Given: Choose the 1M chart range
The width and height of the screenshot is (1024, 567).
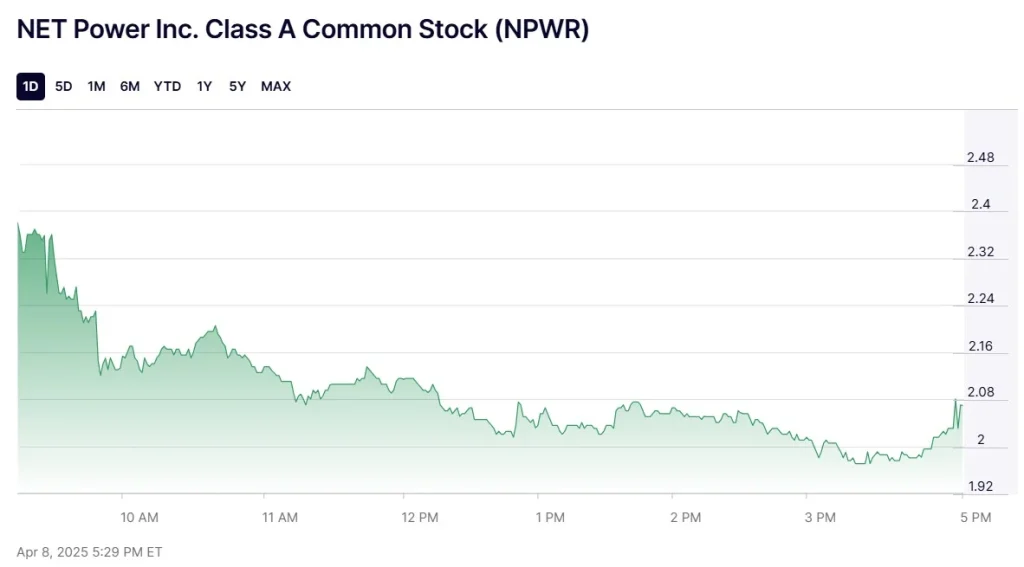Looking at the screenshot, I should click(x=96, y=87).
